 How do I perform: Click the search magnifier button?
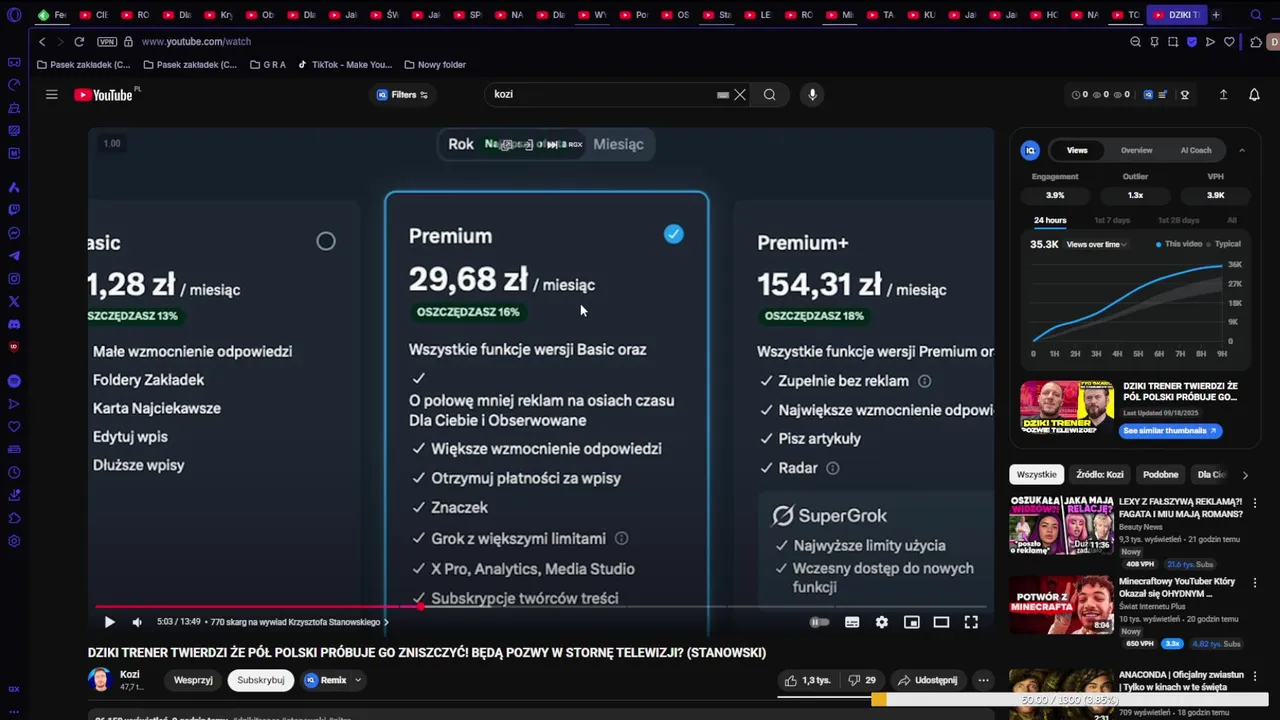[769, 94]
